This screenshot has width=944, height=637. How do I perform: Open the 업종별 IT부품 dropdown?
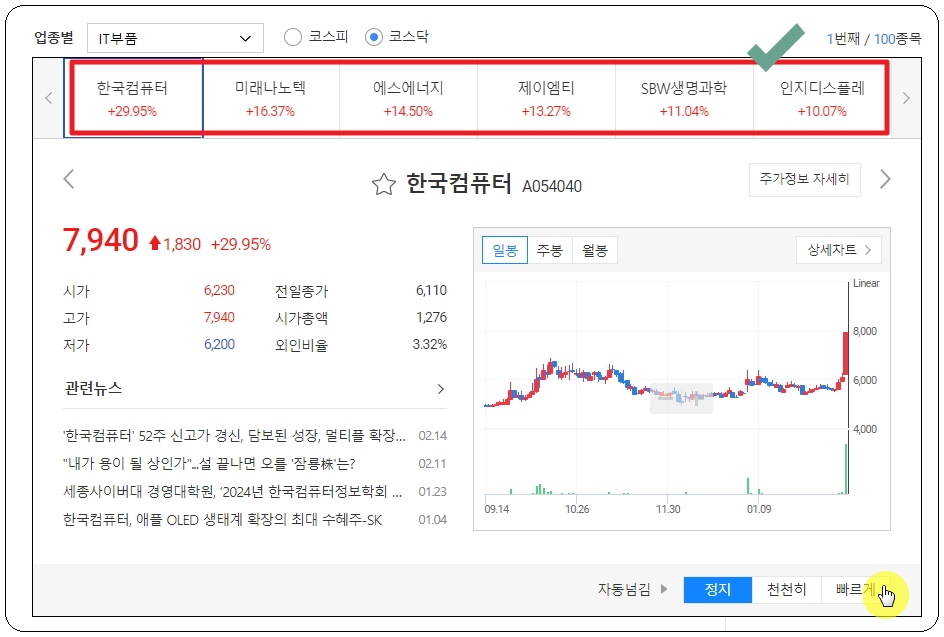[x=175, y=39]
